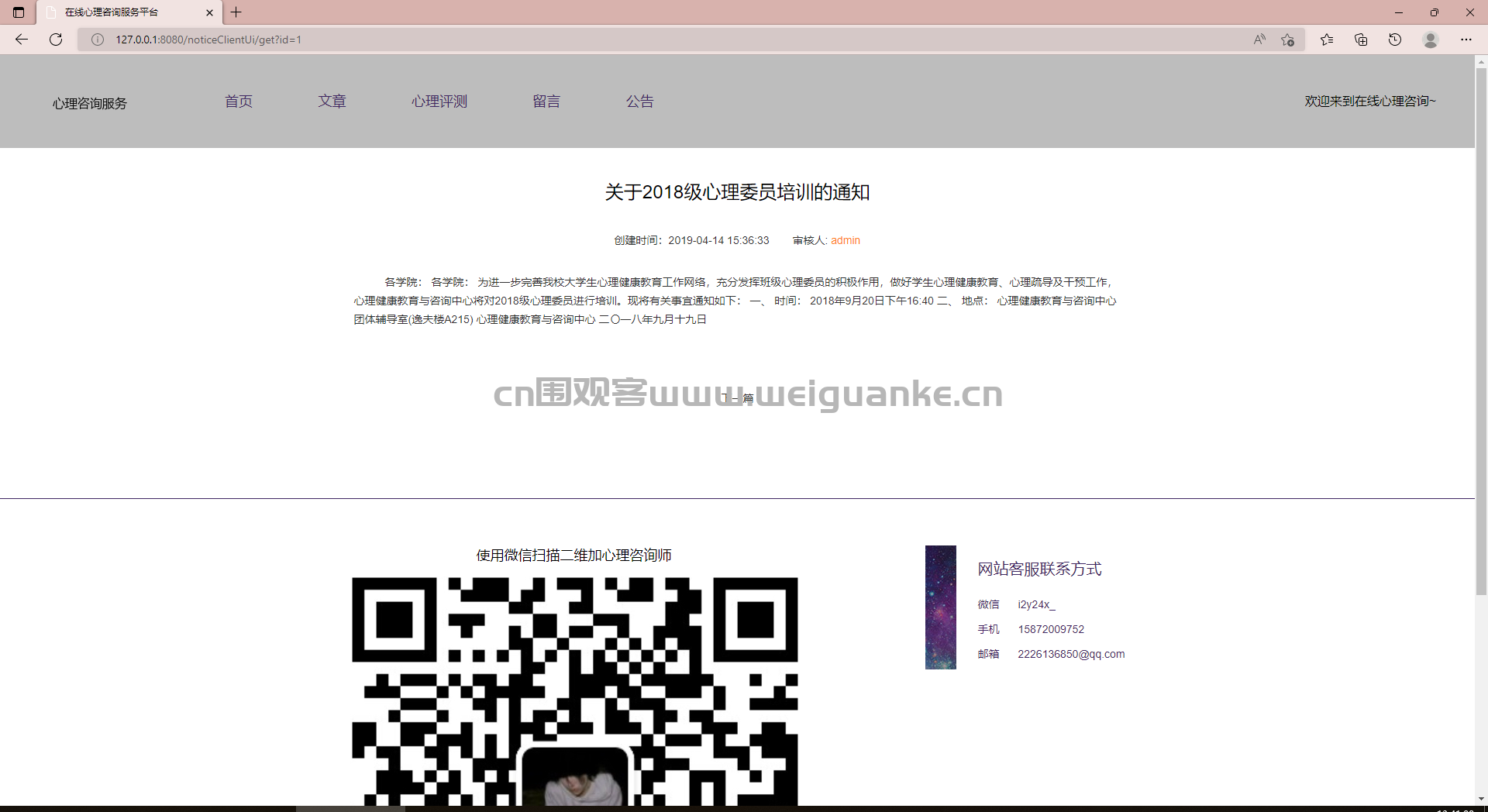
Task: Open the 首页 navigation item
Action: pyautogui.click(x=239, y=101)
